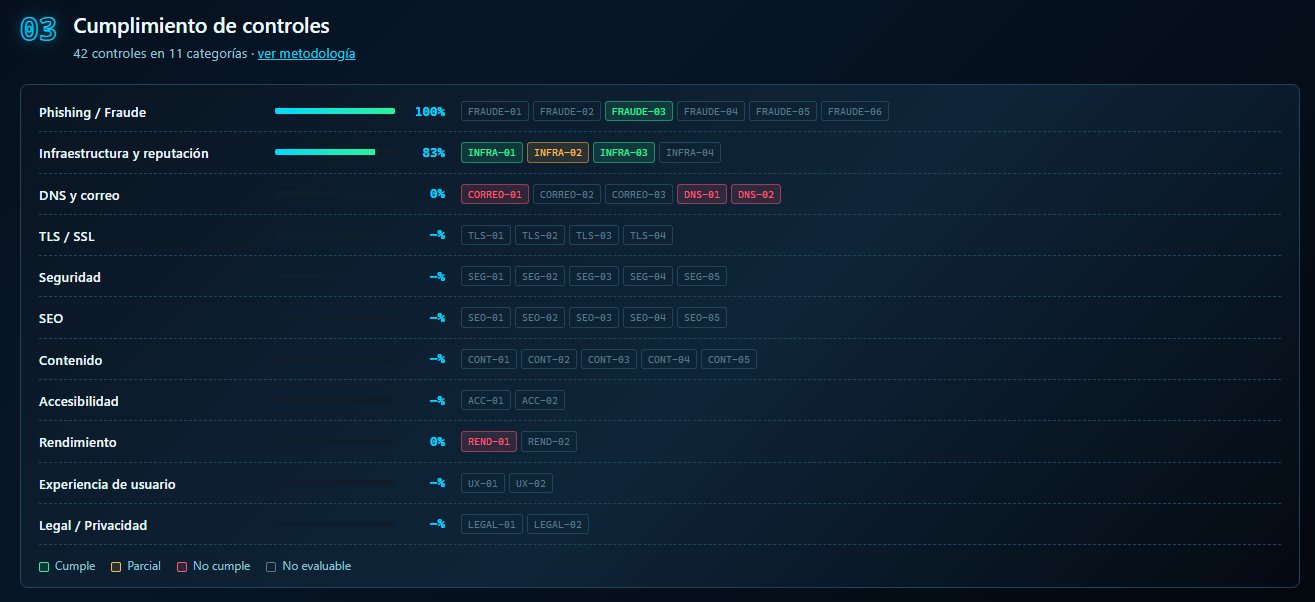The height and width of the screenshot is (602, 1315).
Task: Open the ver metodología link
Action: (x=306, y=54)
